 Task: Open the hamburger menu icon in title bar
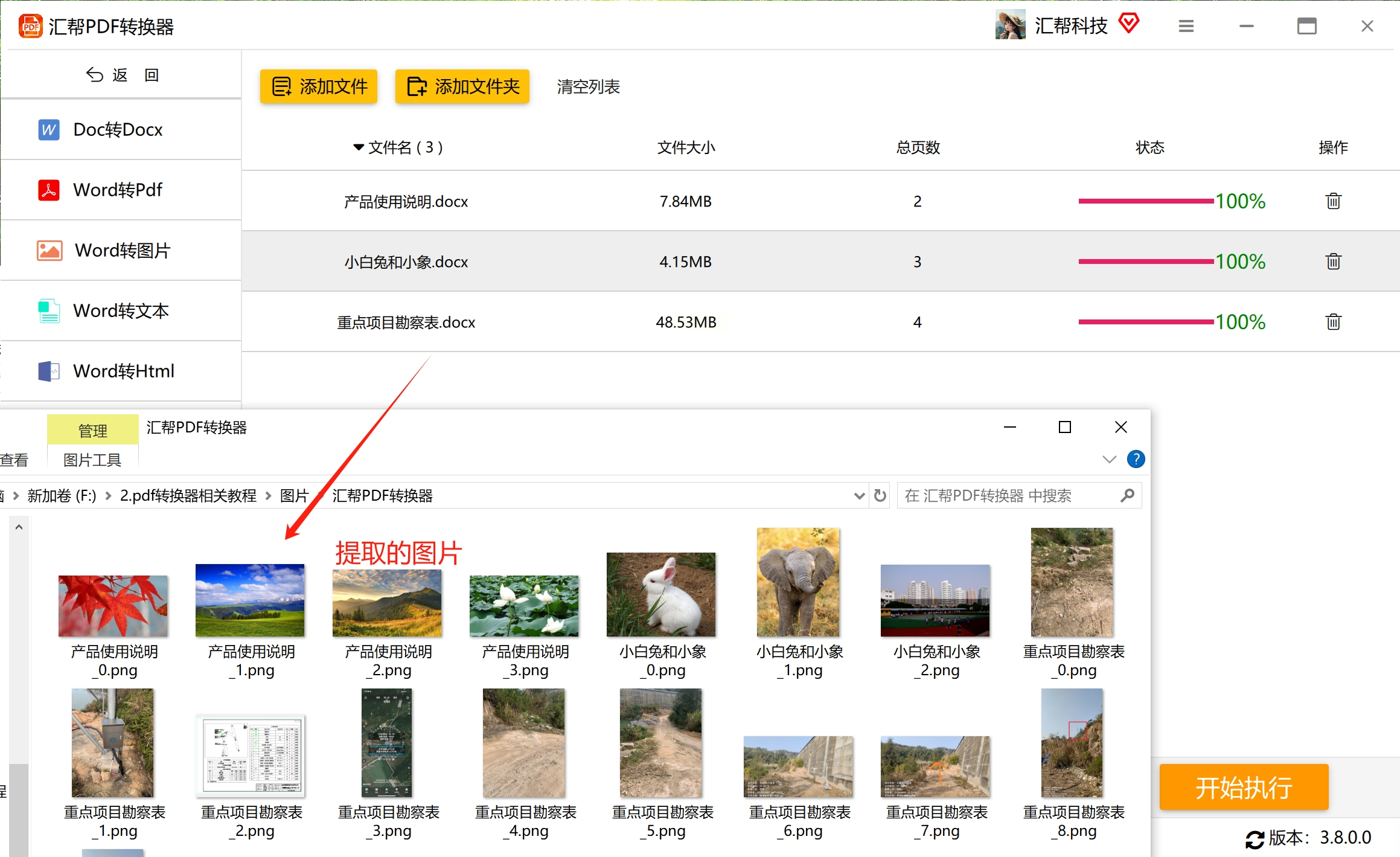point(1186,26)
